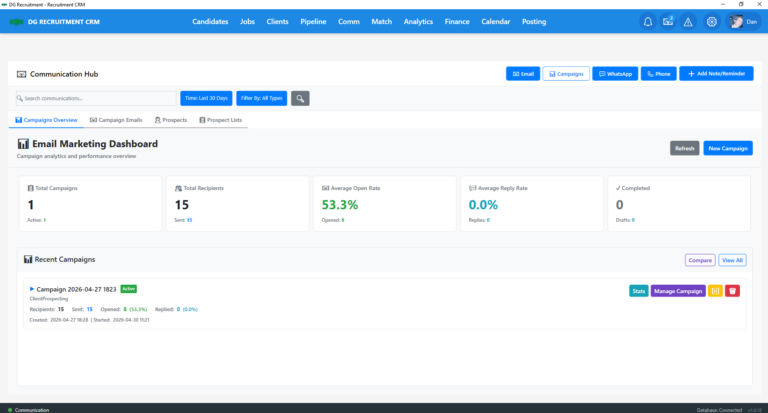Open the notifications bell icon
768x413 pixels.
click(648, 22)
